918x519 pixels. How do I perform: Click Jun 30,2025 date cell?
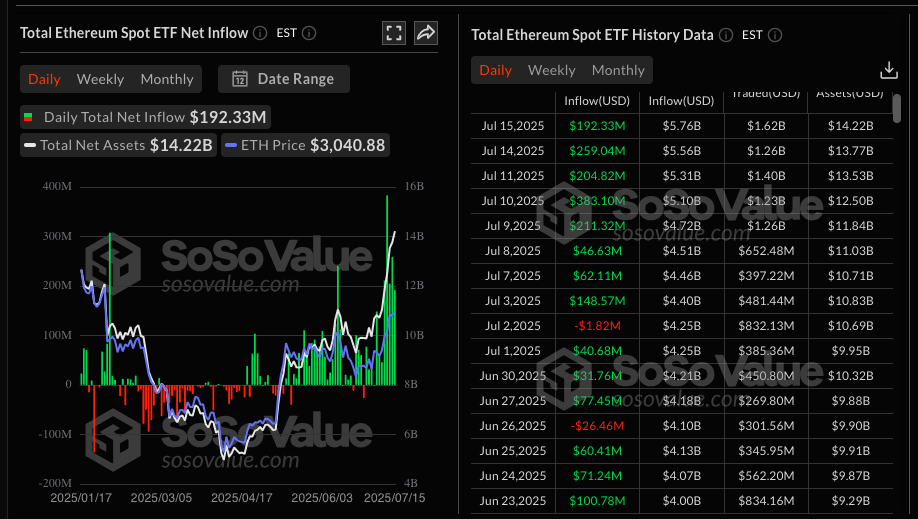tap(513, 376)
